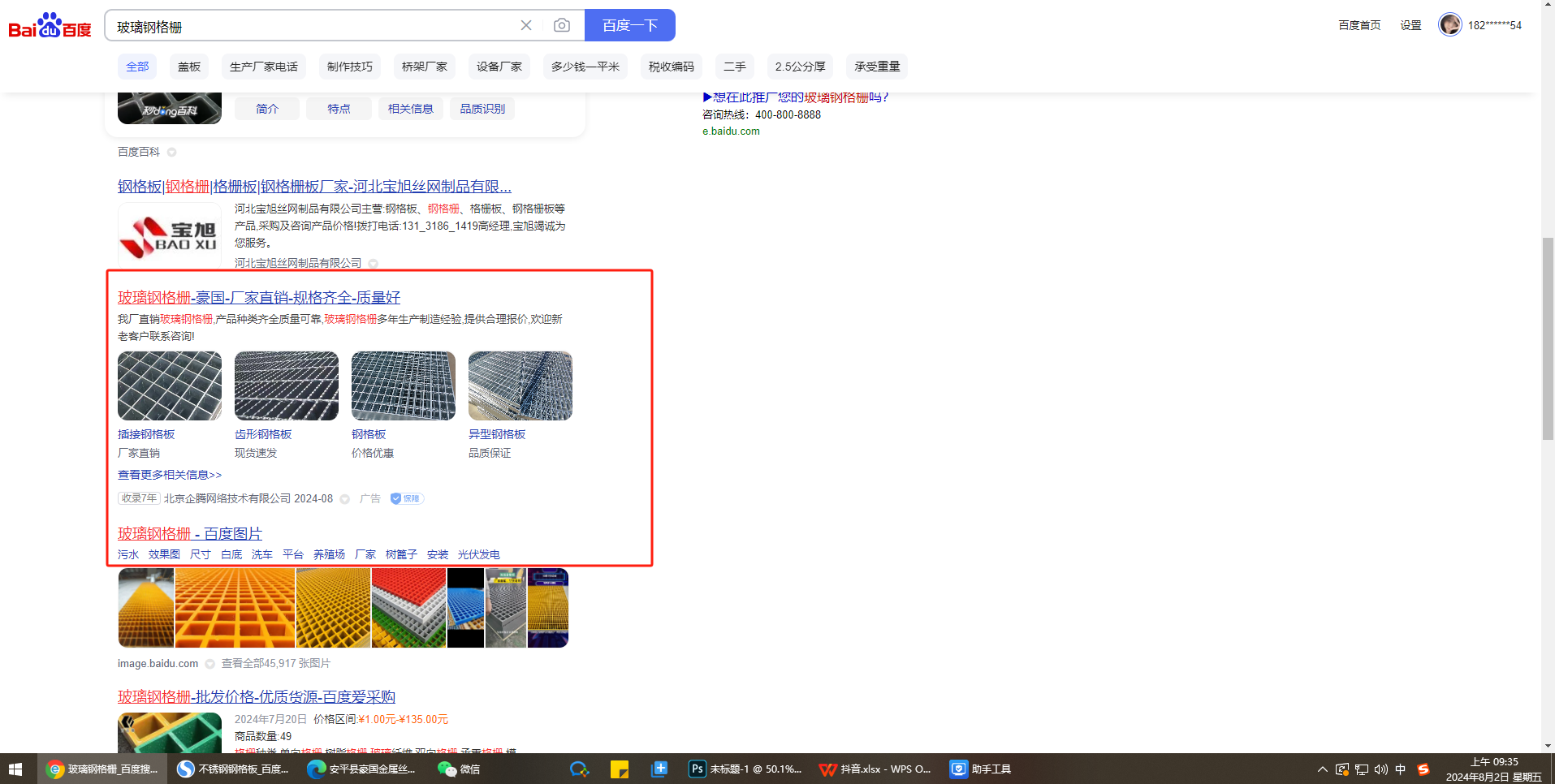Click the red and grey grating image thumbnail
The height and width of the screenshot is (784, 1555).
(408, 608)
